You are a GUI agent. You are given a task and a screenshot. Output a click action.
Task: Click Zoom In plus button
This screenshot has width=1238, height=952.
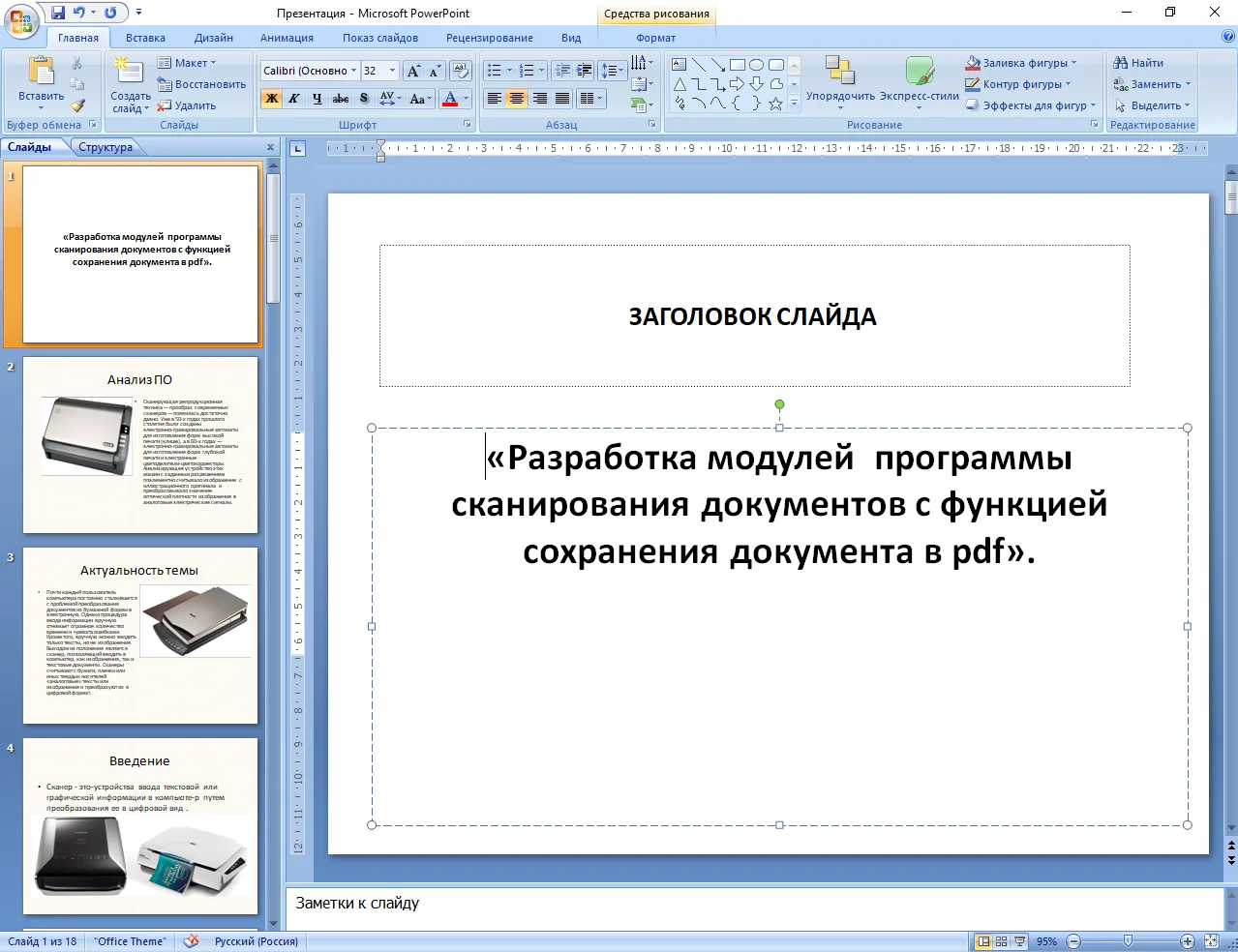1188,941
